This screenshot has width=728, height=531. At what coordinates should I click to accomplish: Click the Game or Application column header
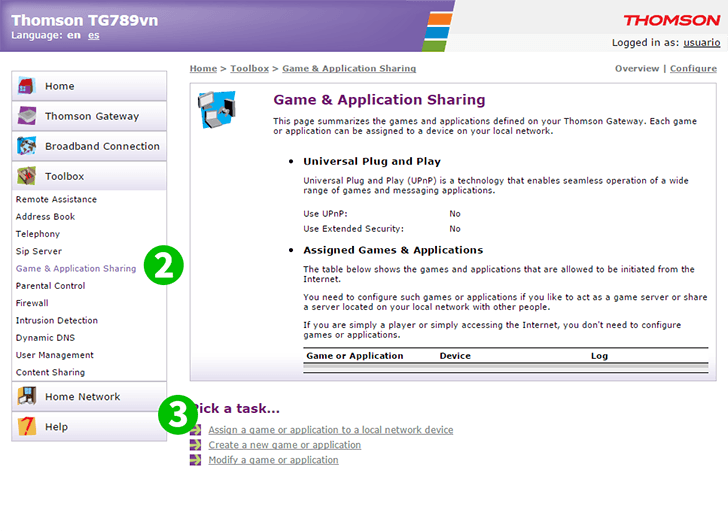[x=355, y=356]
